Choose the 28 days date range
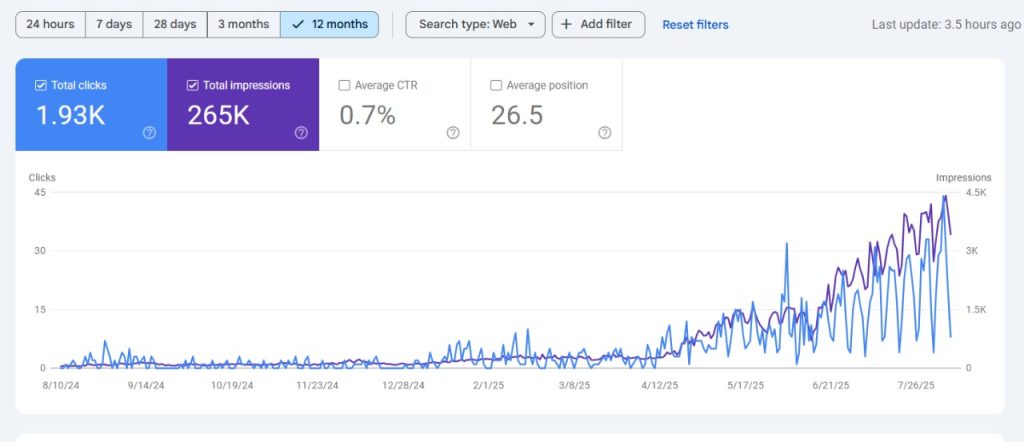Image resolution: width=1024 pixels, height=442 pixels. tap(175, 24)
